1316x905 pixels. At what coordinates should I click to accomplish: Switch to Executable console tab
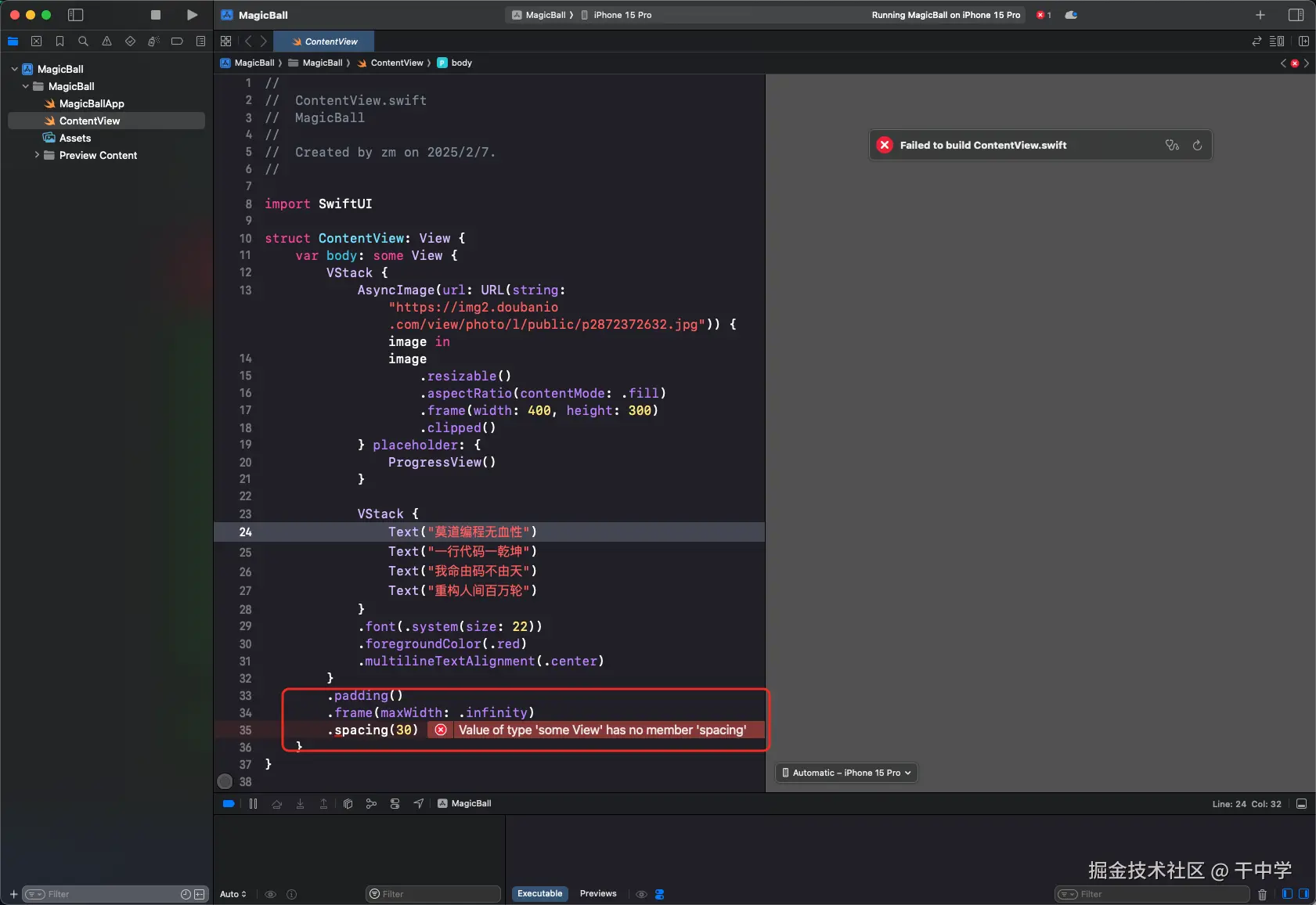coord(540,893)
